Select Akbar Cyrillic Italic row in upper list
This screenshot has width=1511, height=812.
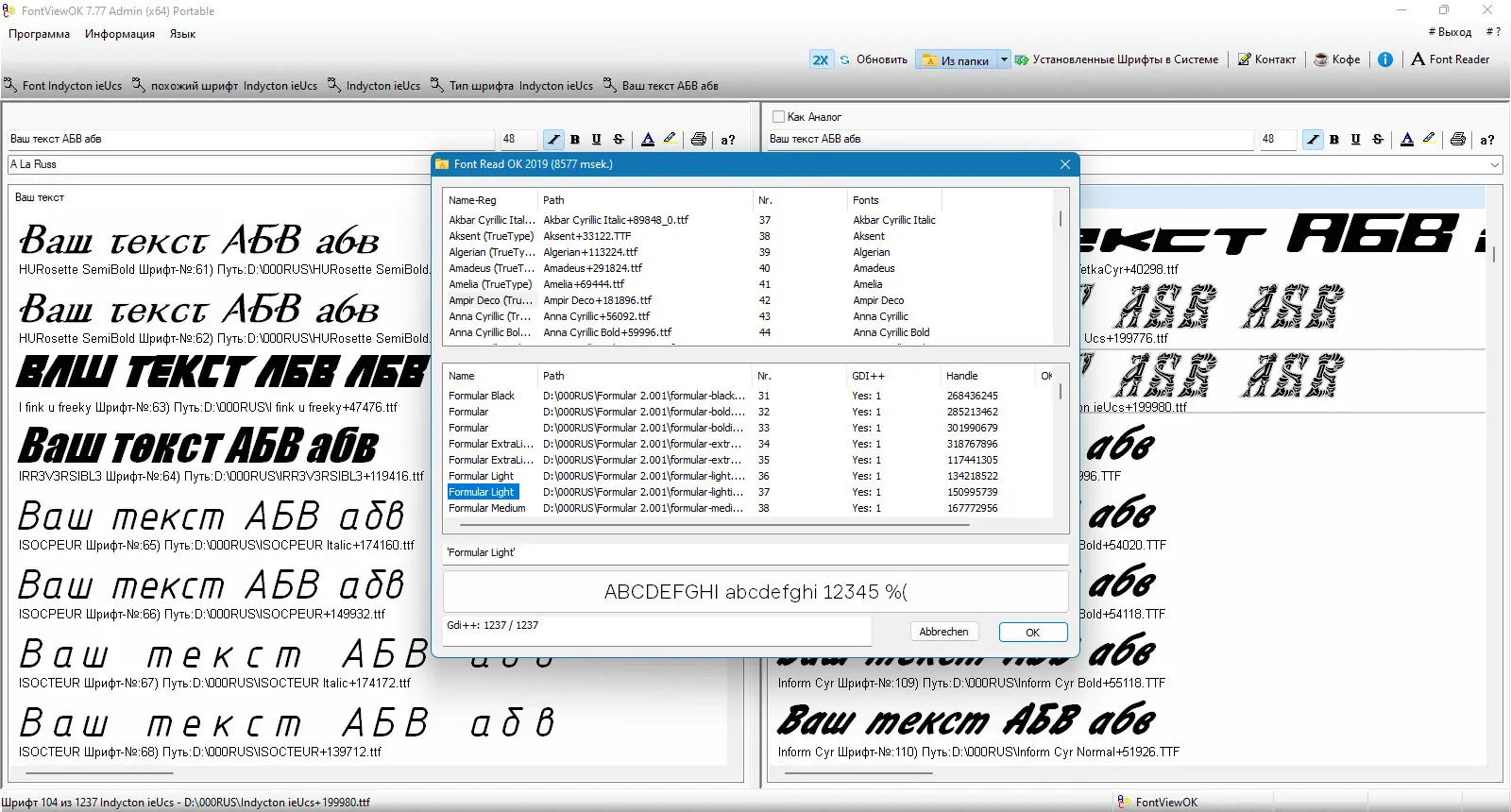coord(750,220)
